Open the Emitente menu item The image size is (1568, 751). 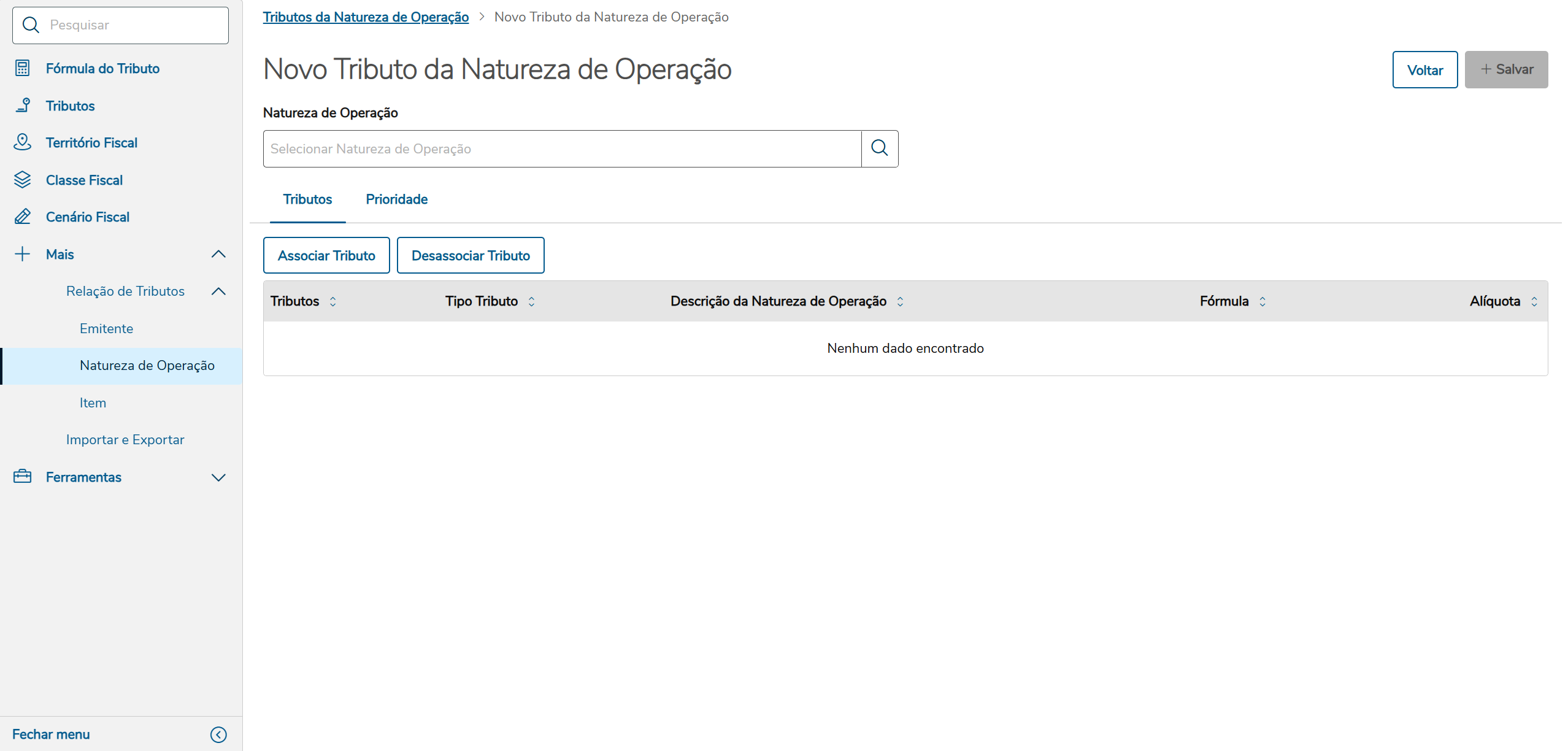coord(106,328)
